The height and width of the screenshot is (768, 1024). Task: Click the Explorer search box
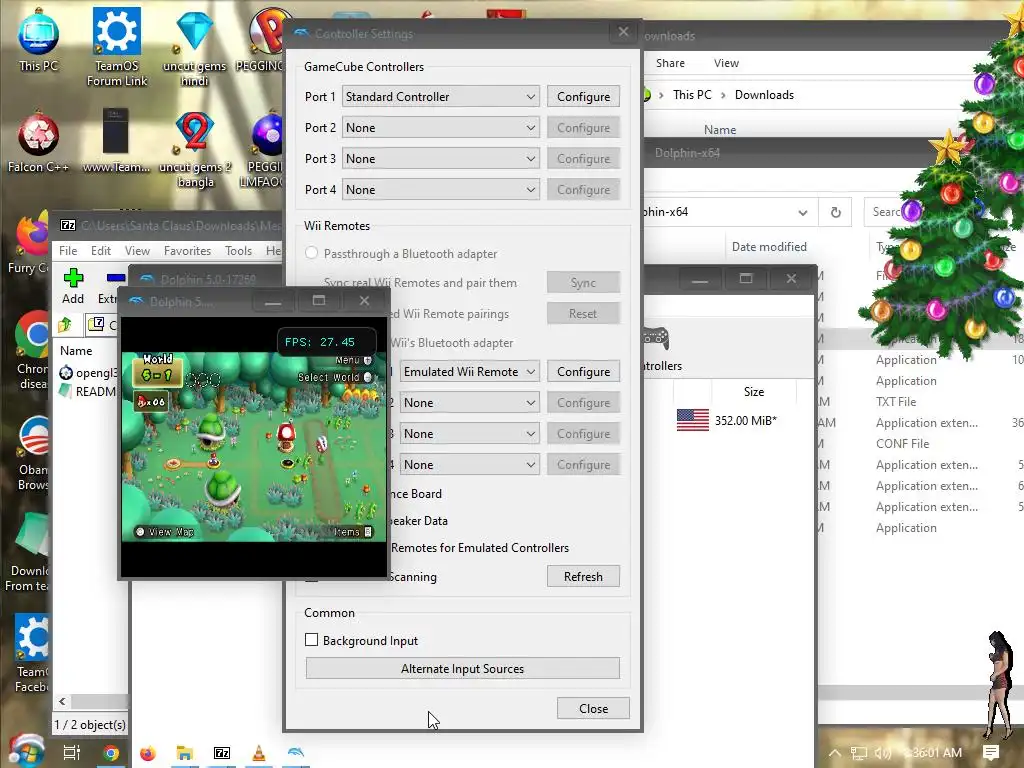click(885, 212)
